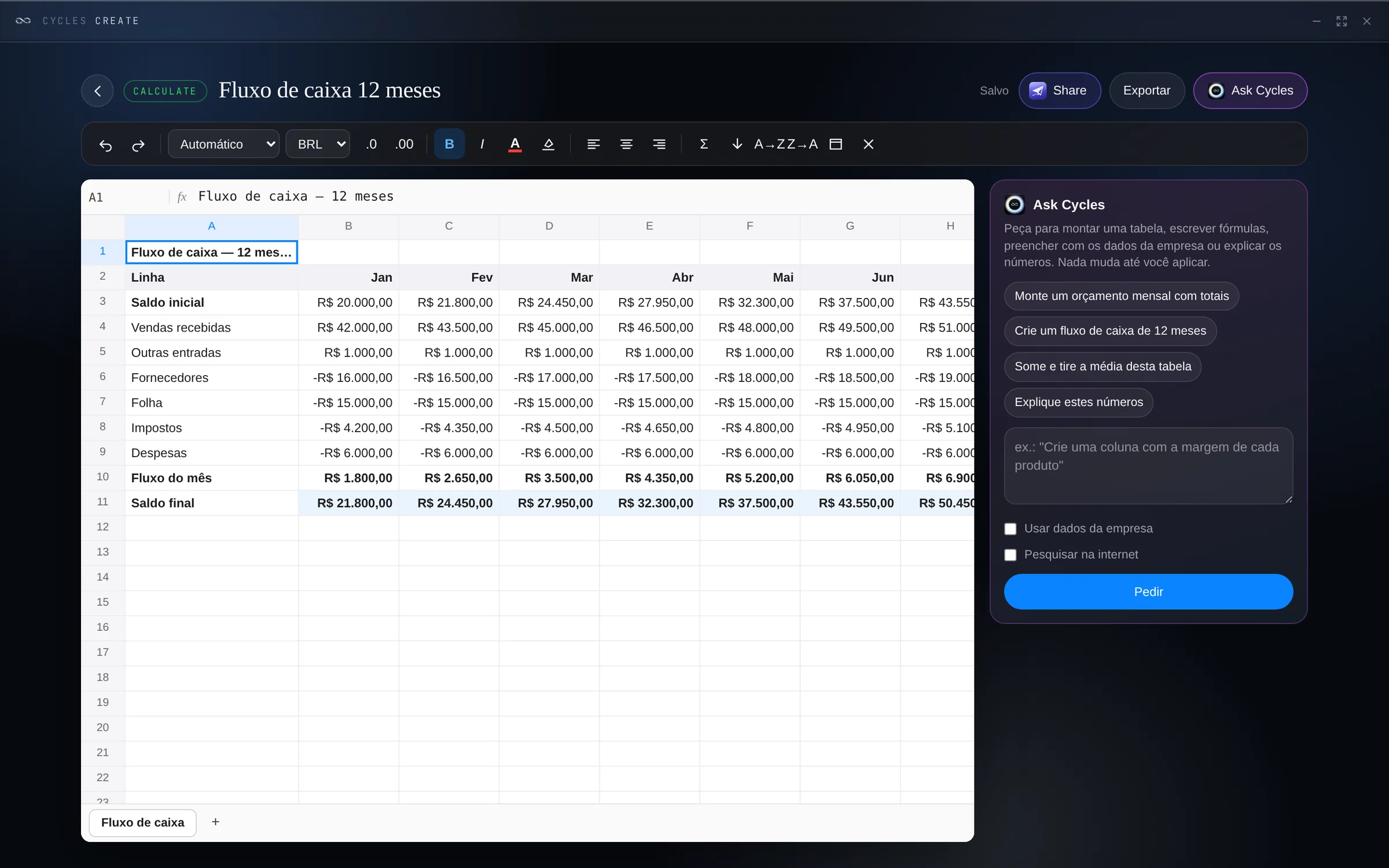Center align cell text
Image resolution: width=1389 pixels, height=868 pixels.
[x=626, y=144]
